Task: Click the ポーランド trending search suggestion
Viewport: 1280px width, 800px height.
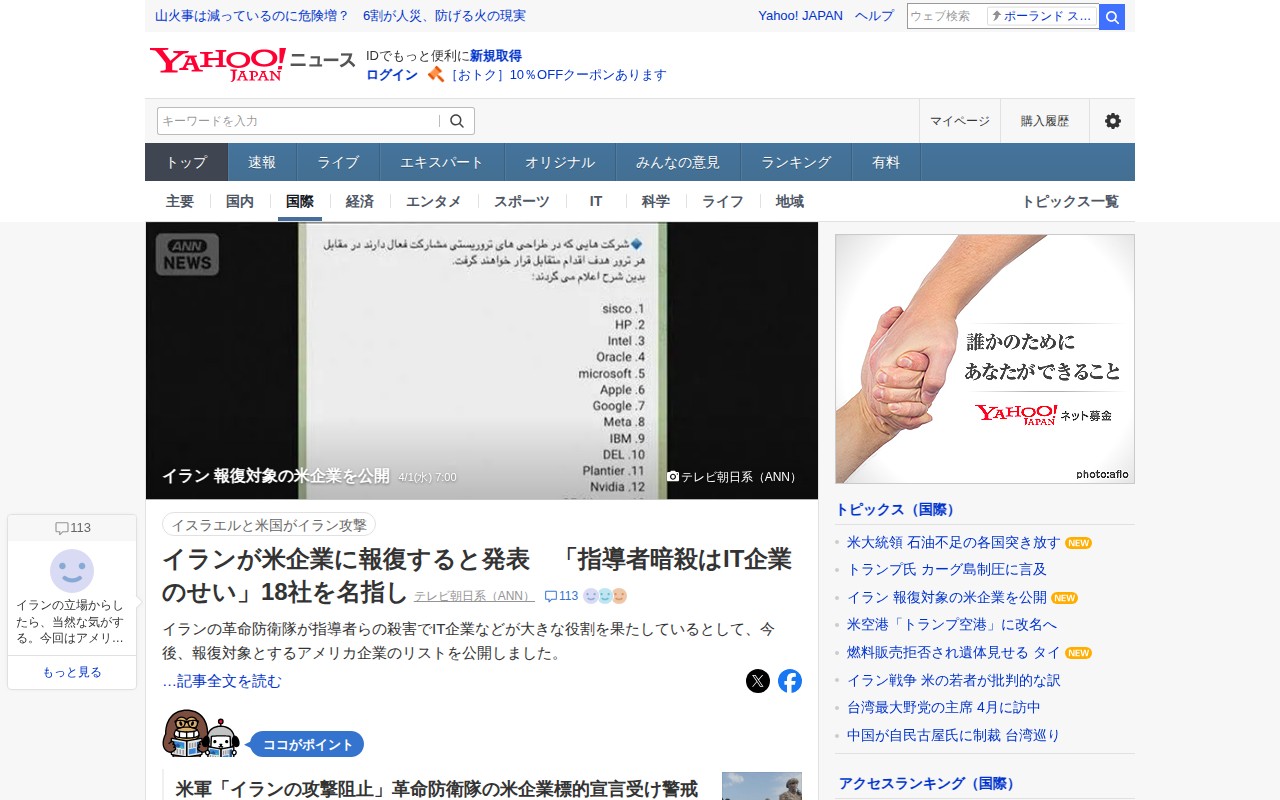Action: pos(1043,16)
